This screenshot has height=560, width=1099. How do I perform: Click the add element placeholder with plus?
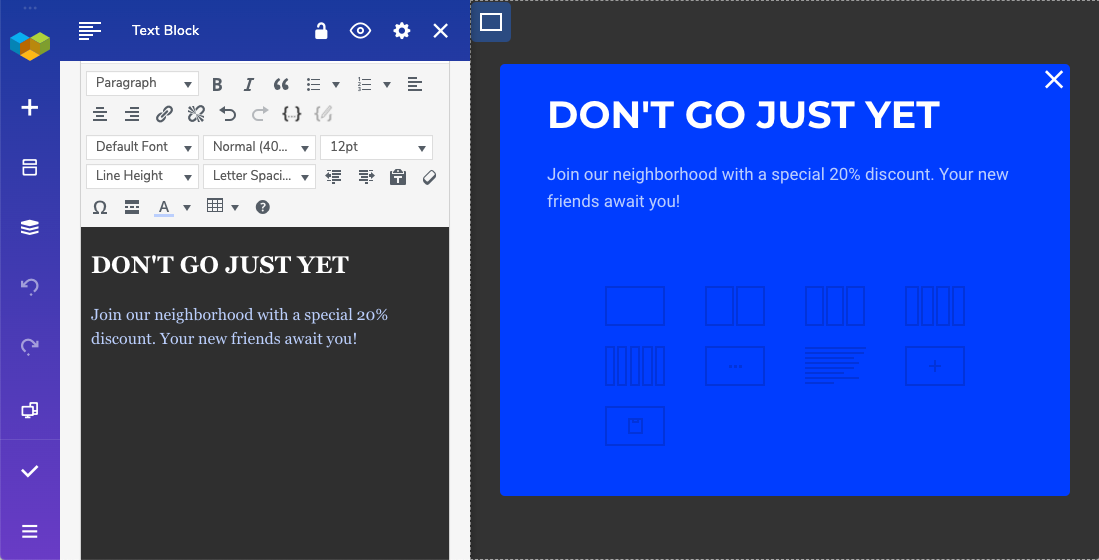tap(935, 366)
